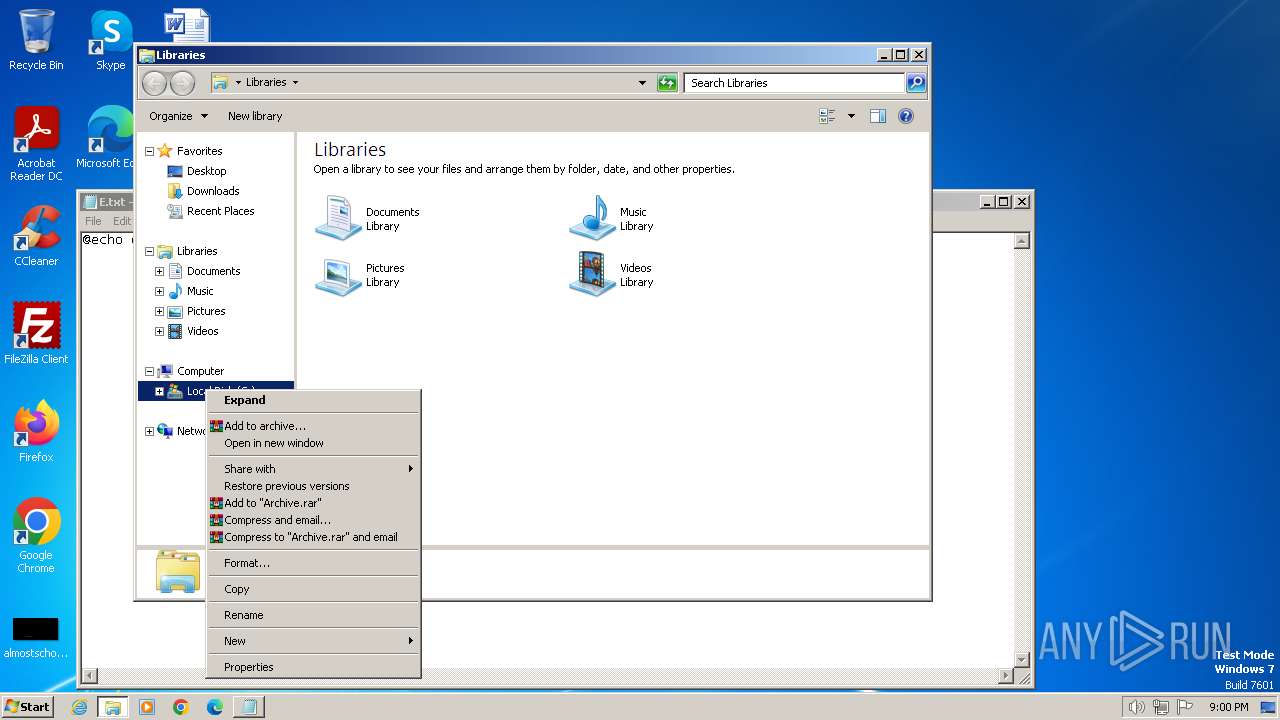Choose Open in new window

point(313,443)
